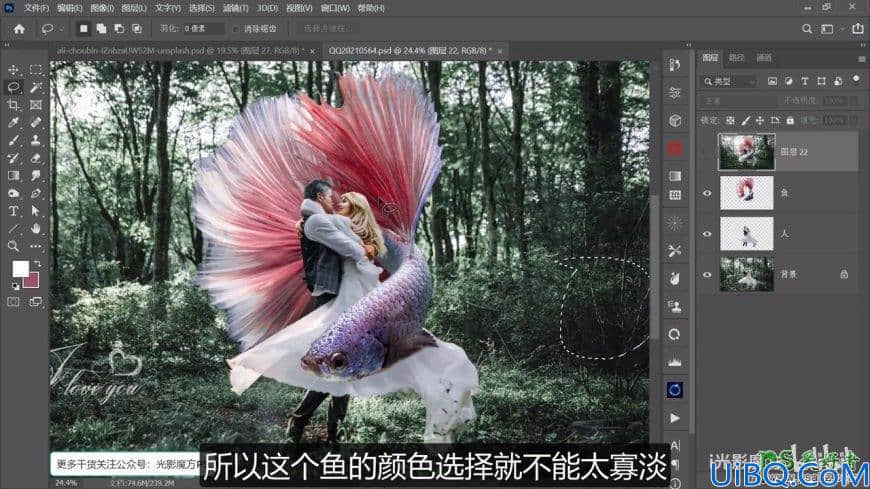This screenshot has height=489, width=870.
Task: Select the Eyedropper tool
Action: tap(13, 123)
